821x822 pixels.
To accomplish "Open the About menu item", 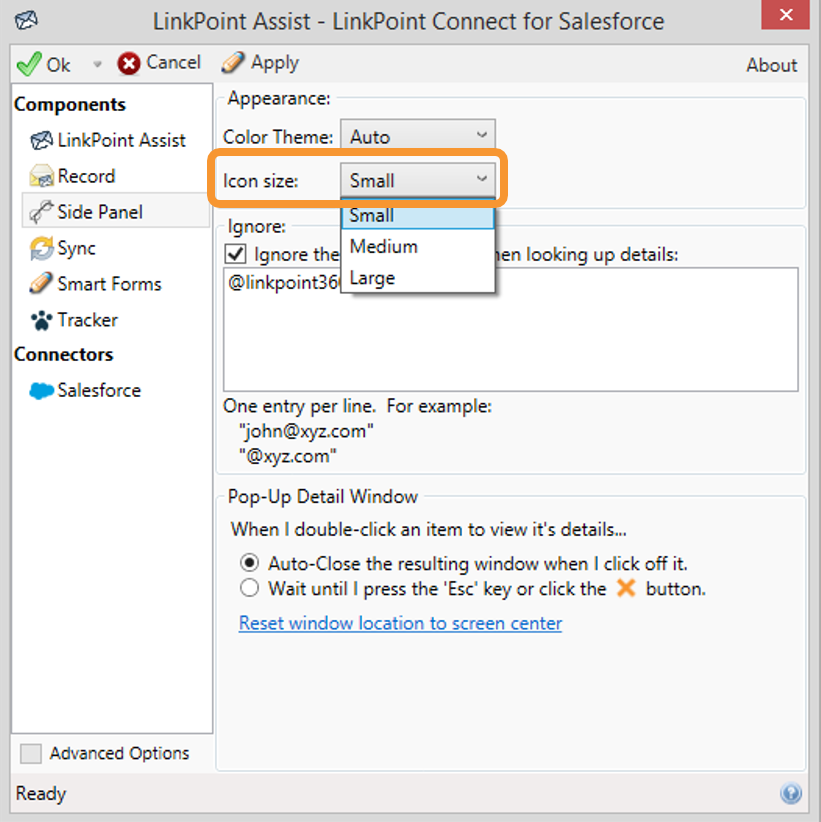I will click(772, 65).
